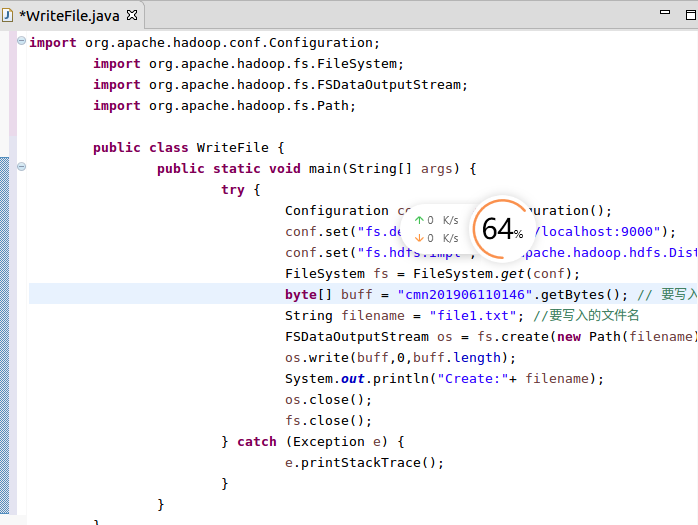The width and height of the screenshot is (698, 525).
Task: Click the localhost:9000 string text
Action: click(x=597, y=232)
